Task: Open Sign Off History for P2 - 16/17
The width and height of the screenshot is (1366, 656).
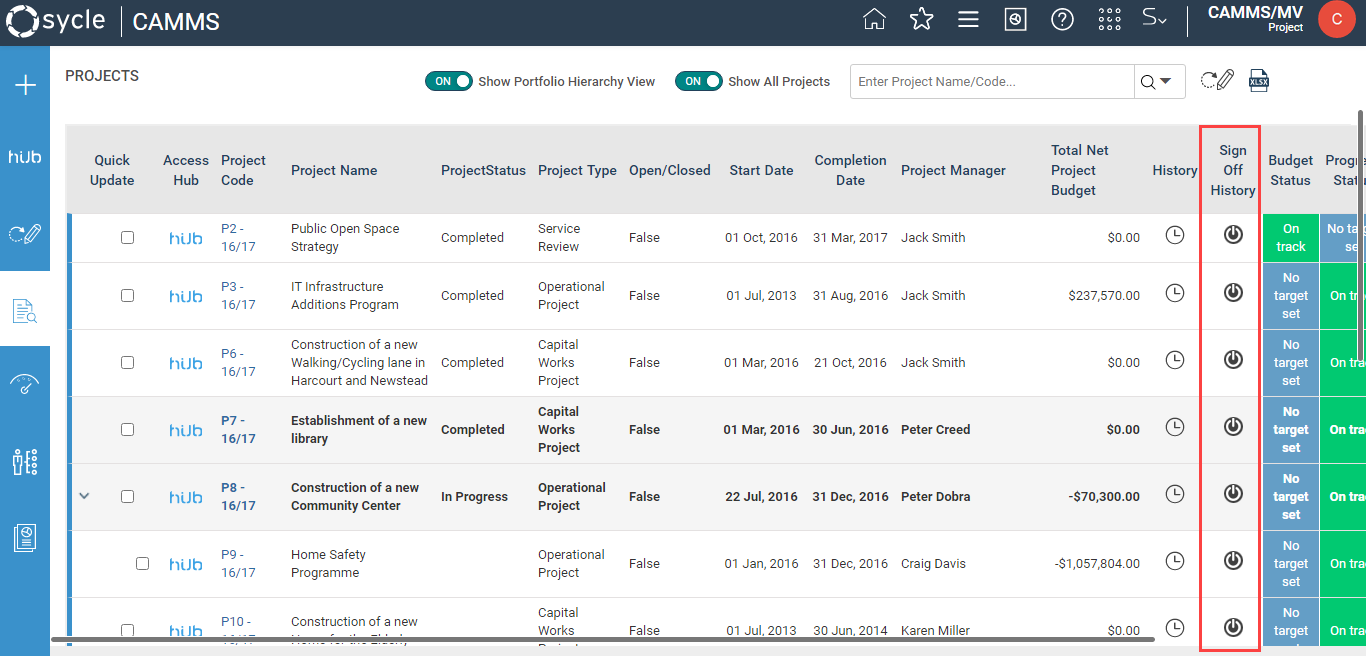Action: (x=1233, y=235)
